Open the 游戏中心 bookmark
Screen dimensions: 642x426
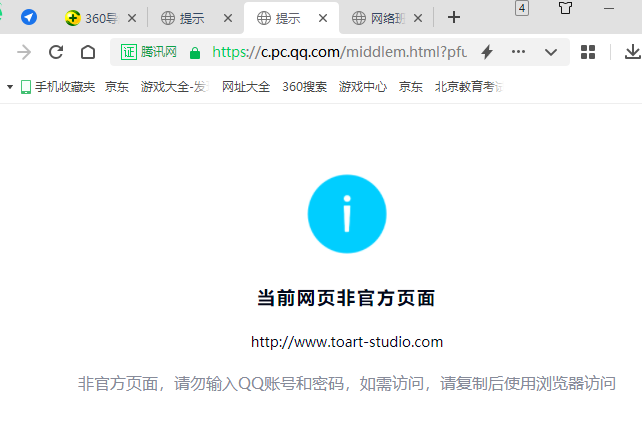pyautogui.click(x=363, y=87)
